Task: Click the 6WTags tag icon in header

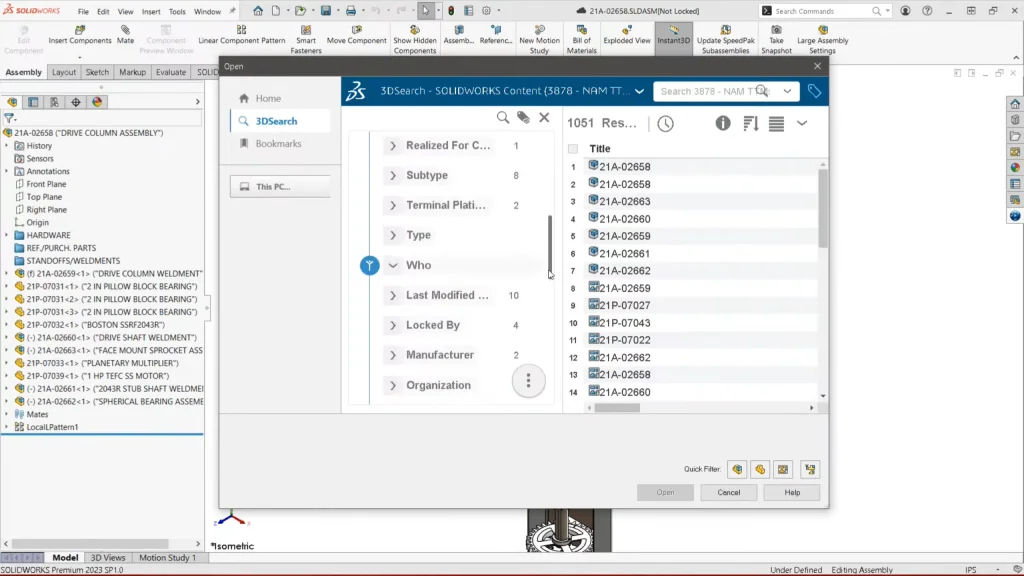Action: point(814,91)
